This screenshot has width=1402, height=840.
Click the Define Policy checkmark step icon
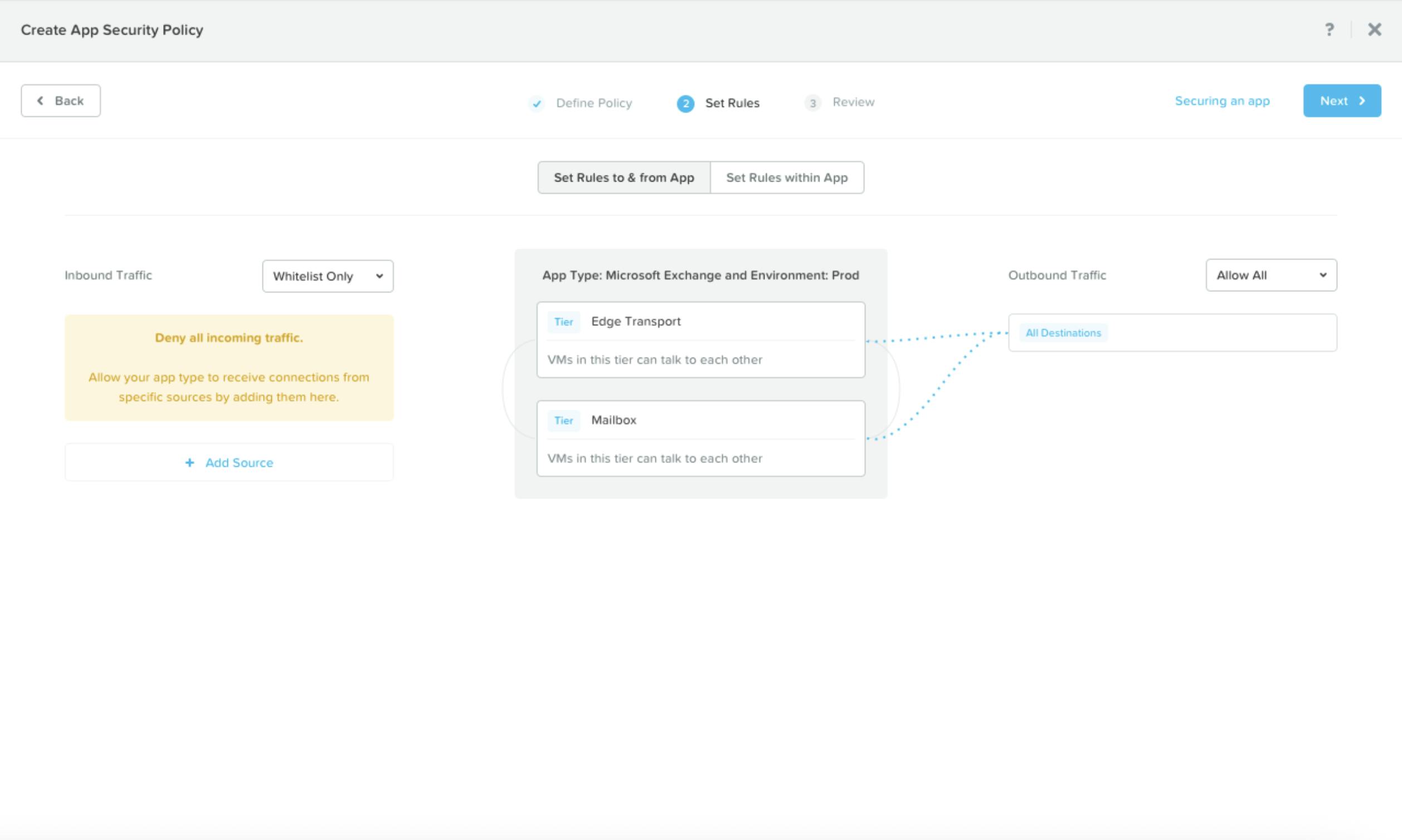tap(536, 104)
